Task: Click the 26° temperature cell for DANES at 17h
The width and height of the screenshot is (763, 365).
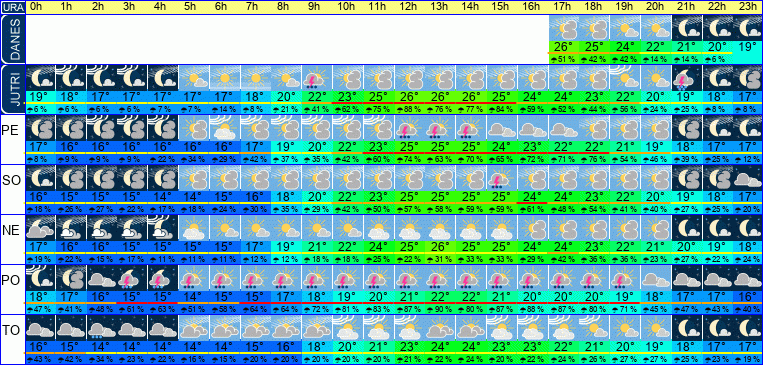Action: coord(563,47)
